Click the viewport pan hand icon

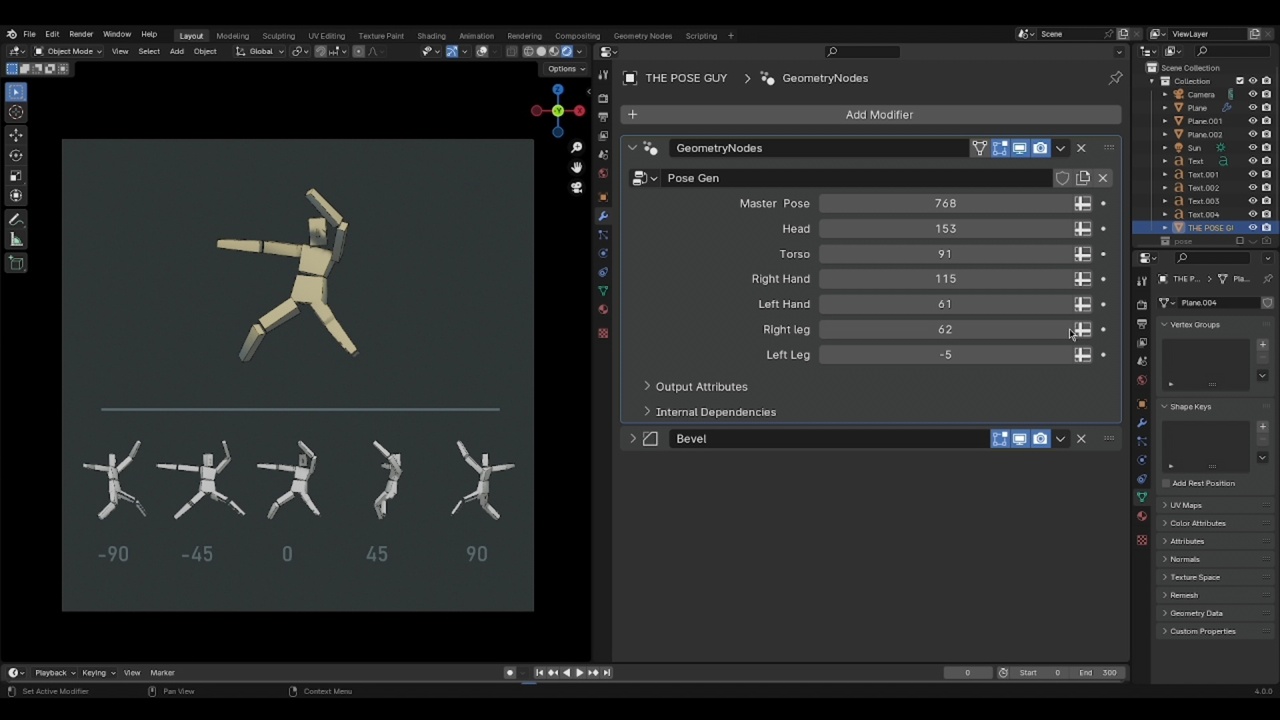(576, 167)
